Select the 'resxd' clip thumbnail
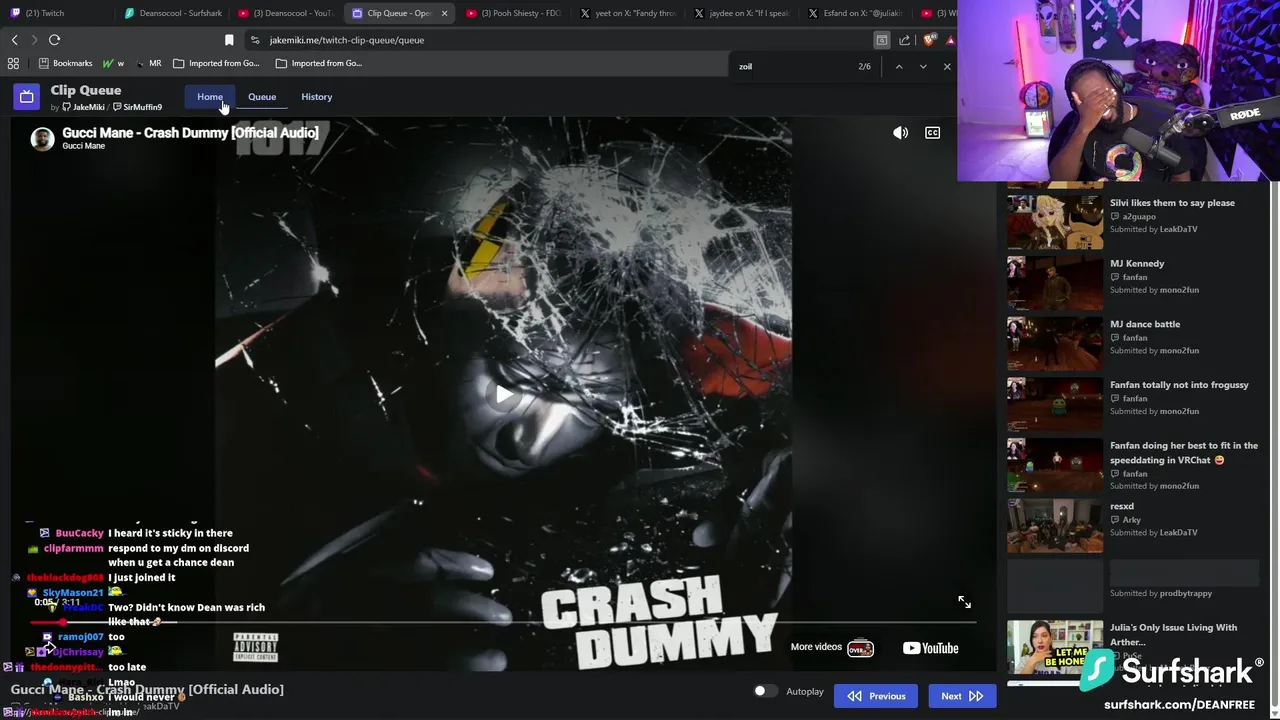Screen dimensions: 1280x720 point(1055,526)
